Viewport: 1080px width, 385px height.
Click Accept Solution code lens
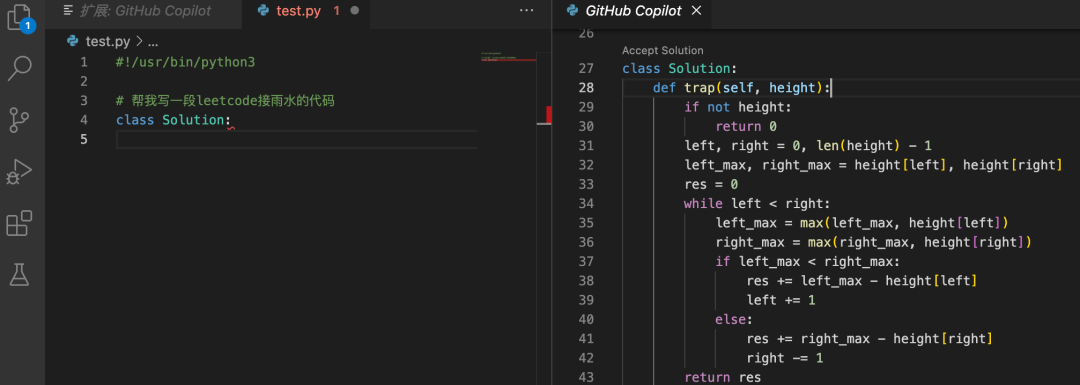(663, 50)
